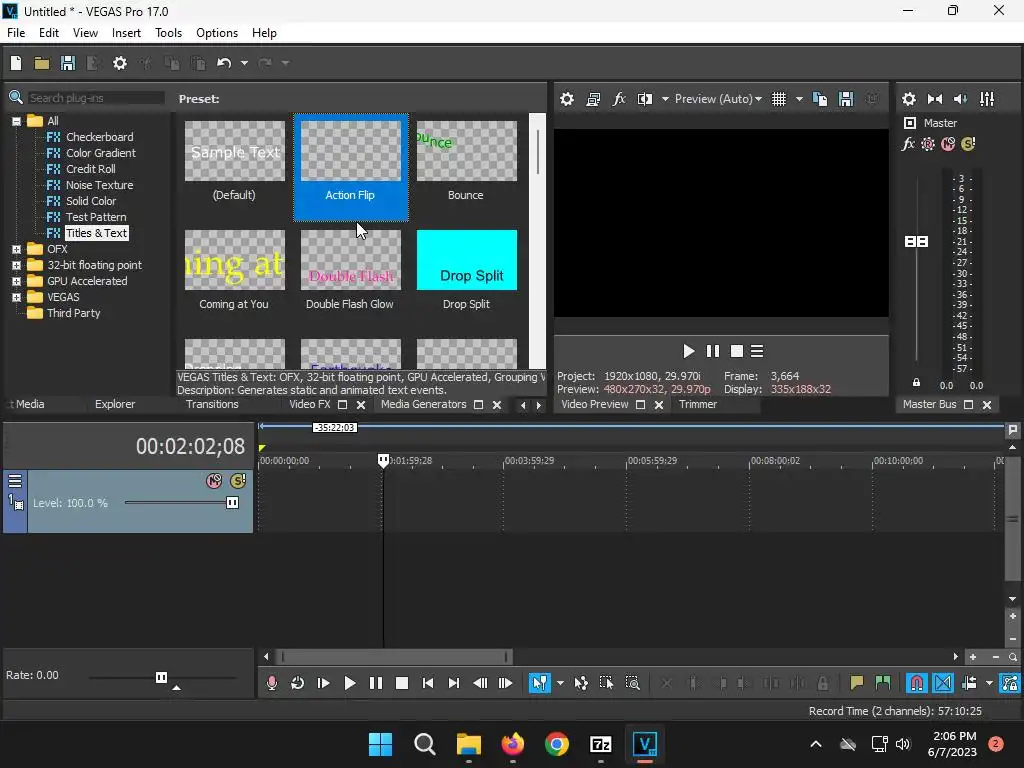Toggle Enable Snapping magnet

click(917, 683)
